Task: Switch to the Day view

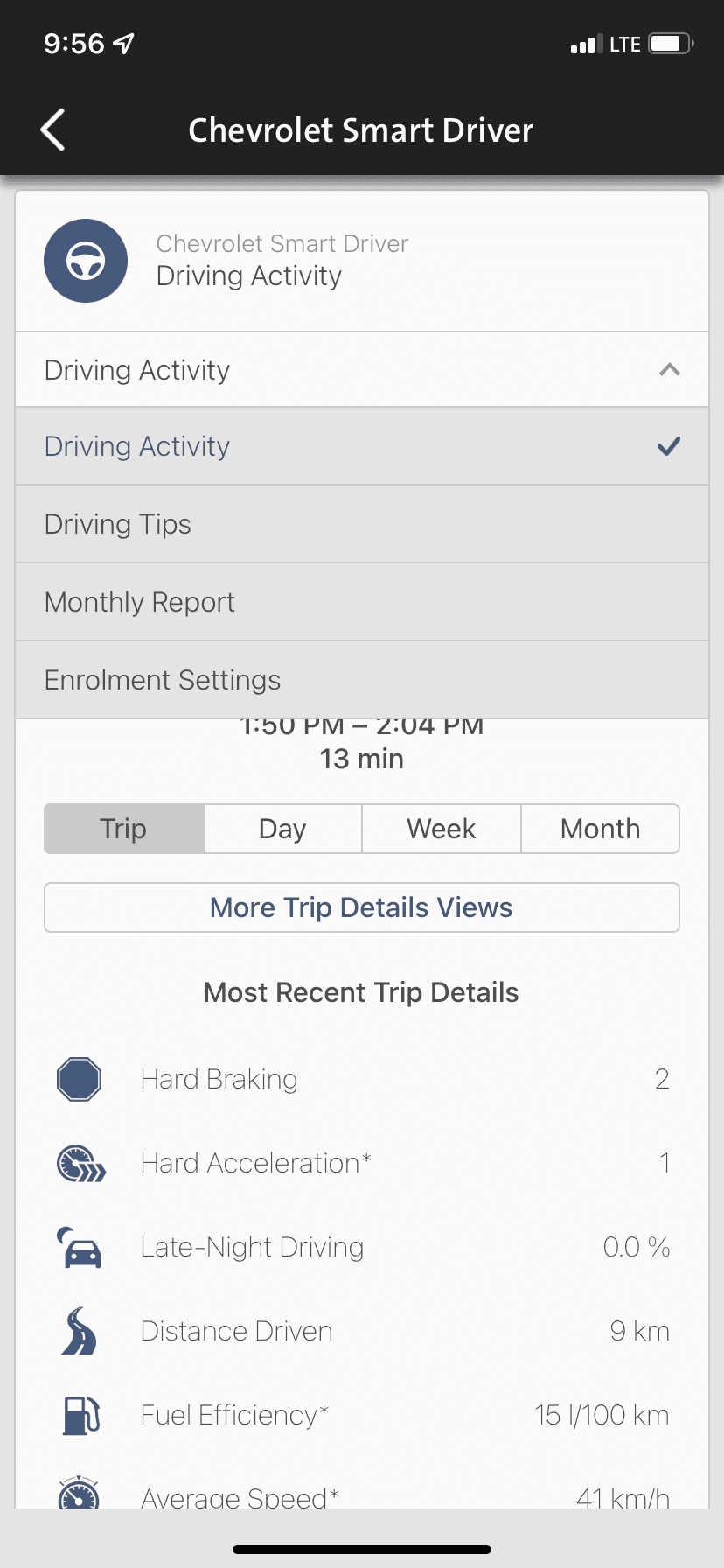Action: (x=282, y=829)
